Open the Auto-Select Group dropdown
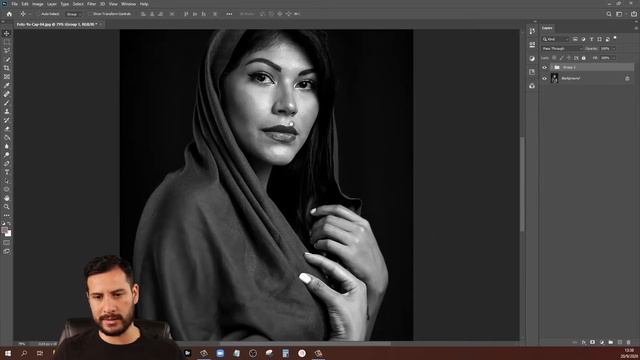 [x=73, y=14]
